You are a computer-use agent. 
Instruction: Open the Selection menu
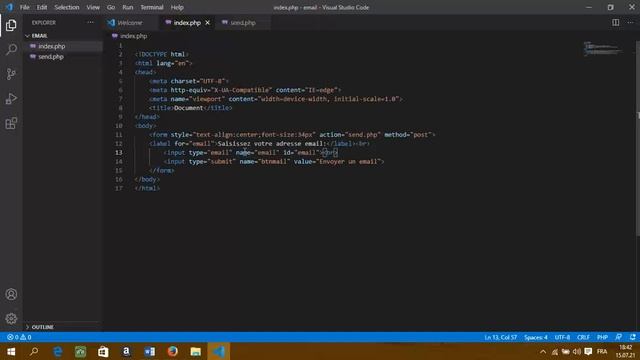click(67, 7)
